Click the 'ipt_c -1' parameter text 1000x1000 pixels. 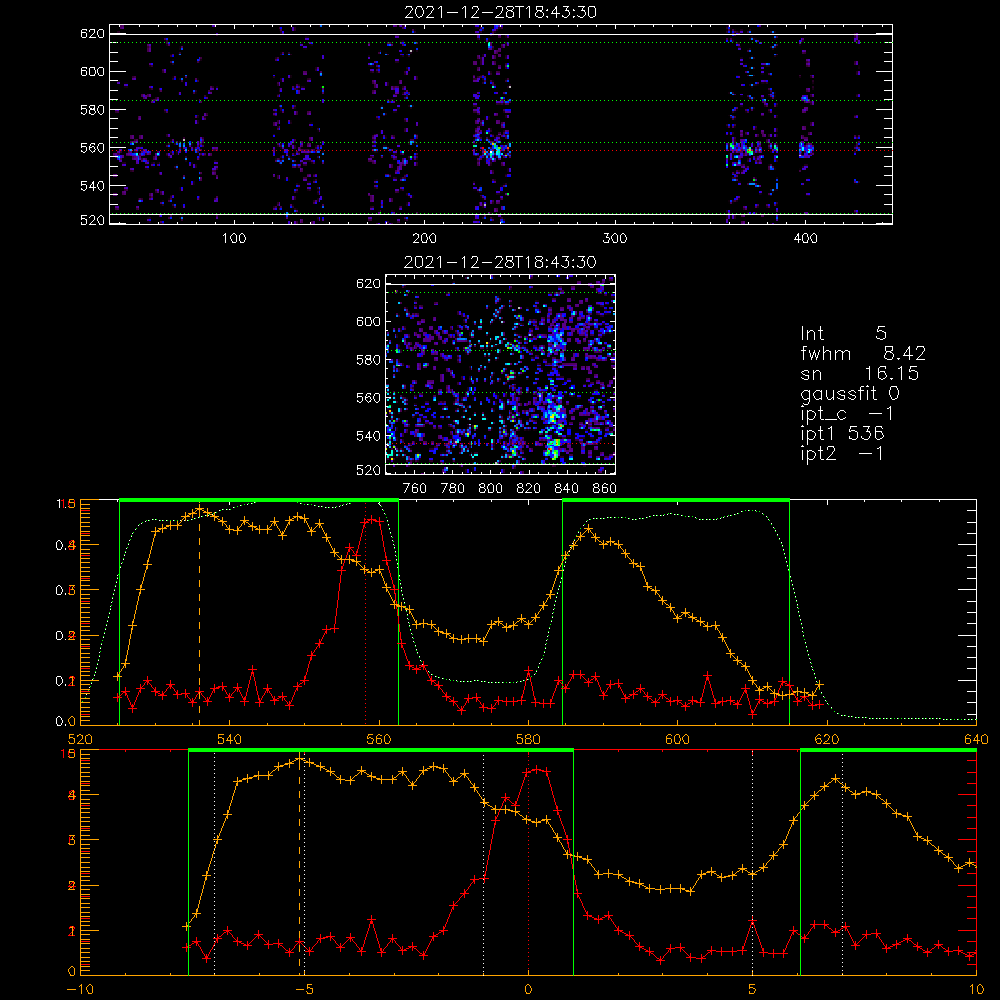[x=847, y=414]
